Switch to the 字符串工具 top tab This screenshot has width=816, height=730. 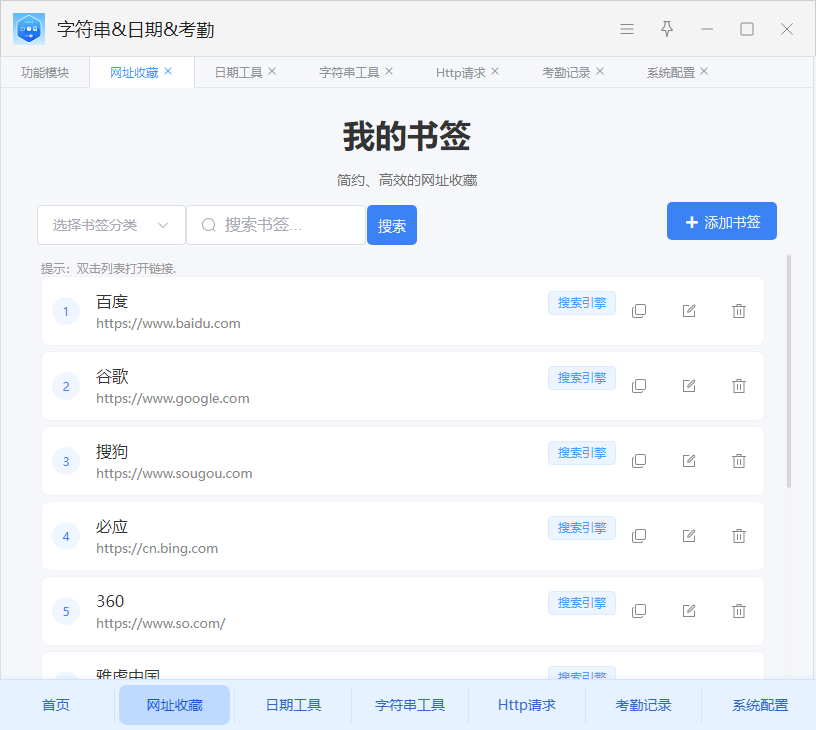tap(349, 72)
